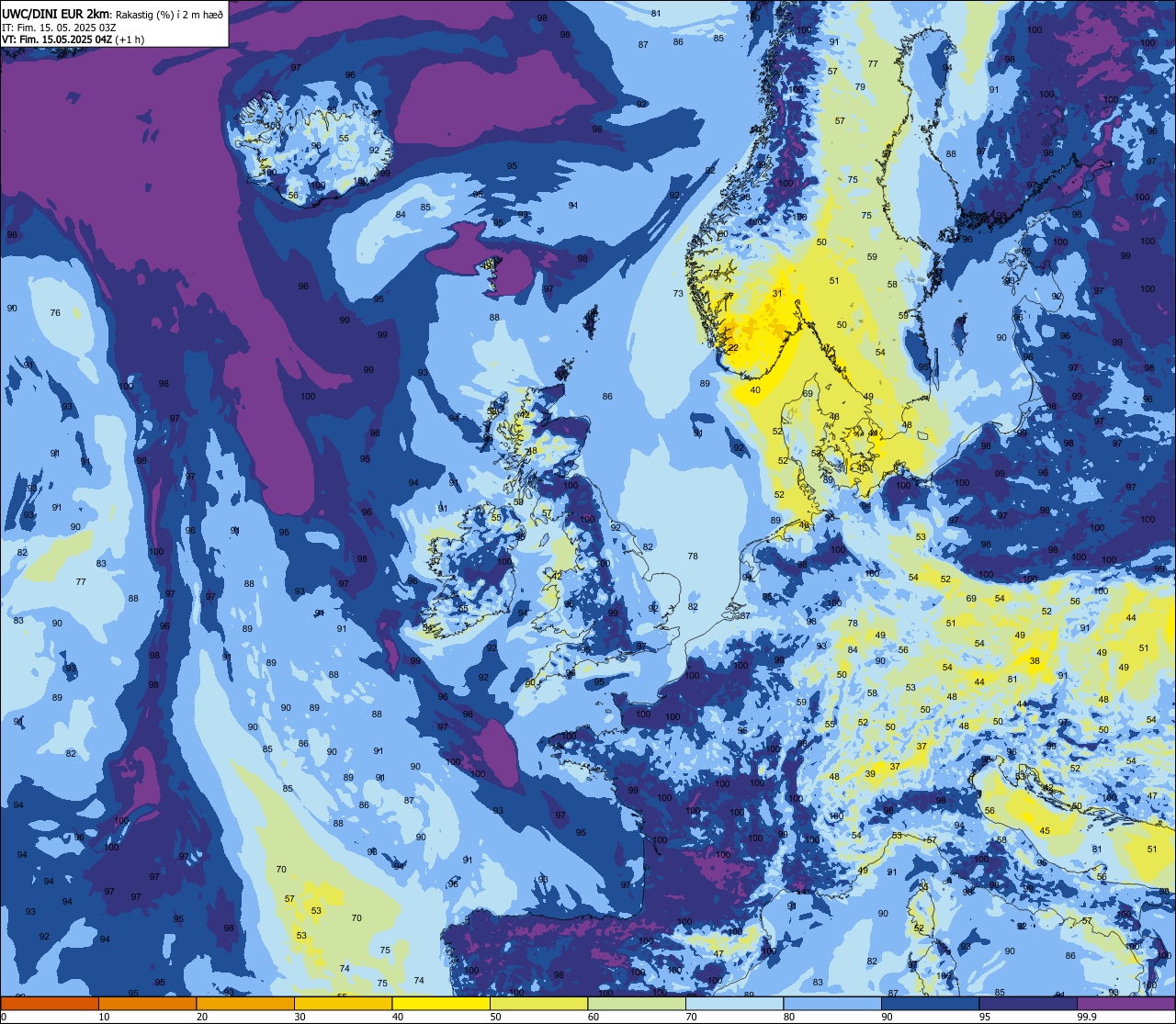
Task: Click the 30–40 golden legend swatch
Action: point(343,1004)
